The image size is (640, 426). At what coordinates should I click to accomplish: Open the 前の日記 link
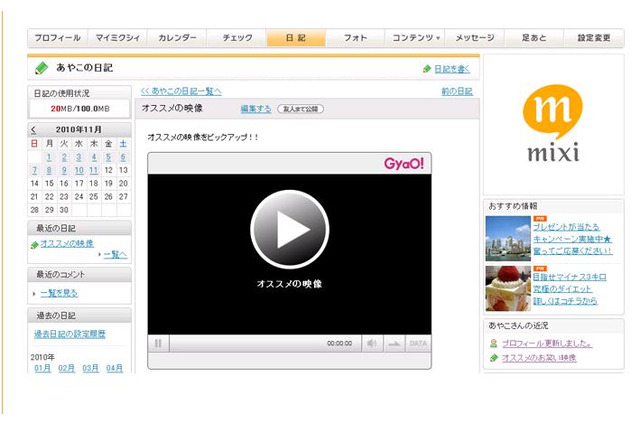pos(457,91)
